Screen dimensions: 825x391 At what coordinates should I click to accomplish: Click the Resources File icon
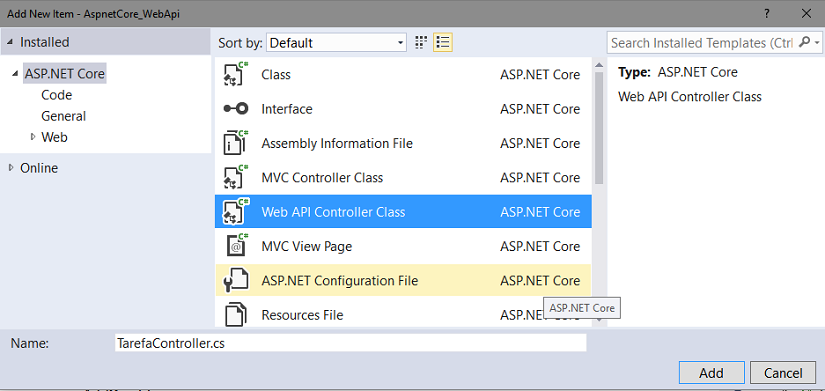click(x=236, y=315)
